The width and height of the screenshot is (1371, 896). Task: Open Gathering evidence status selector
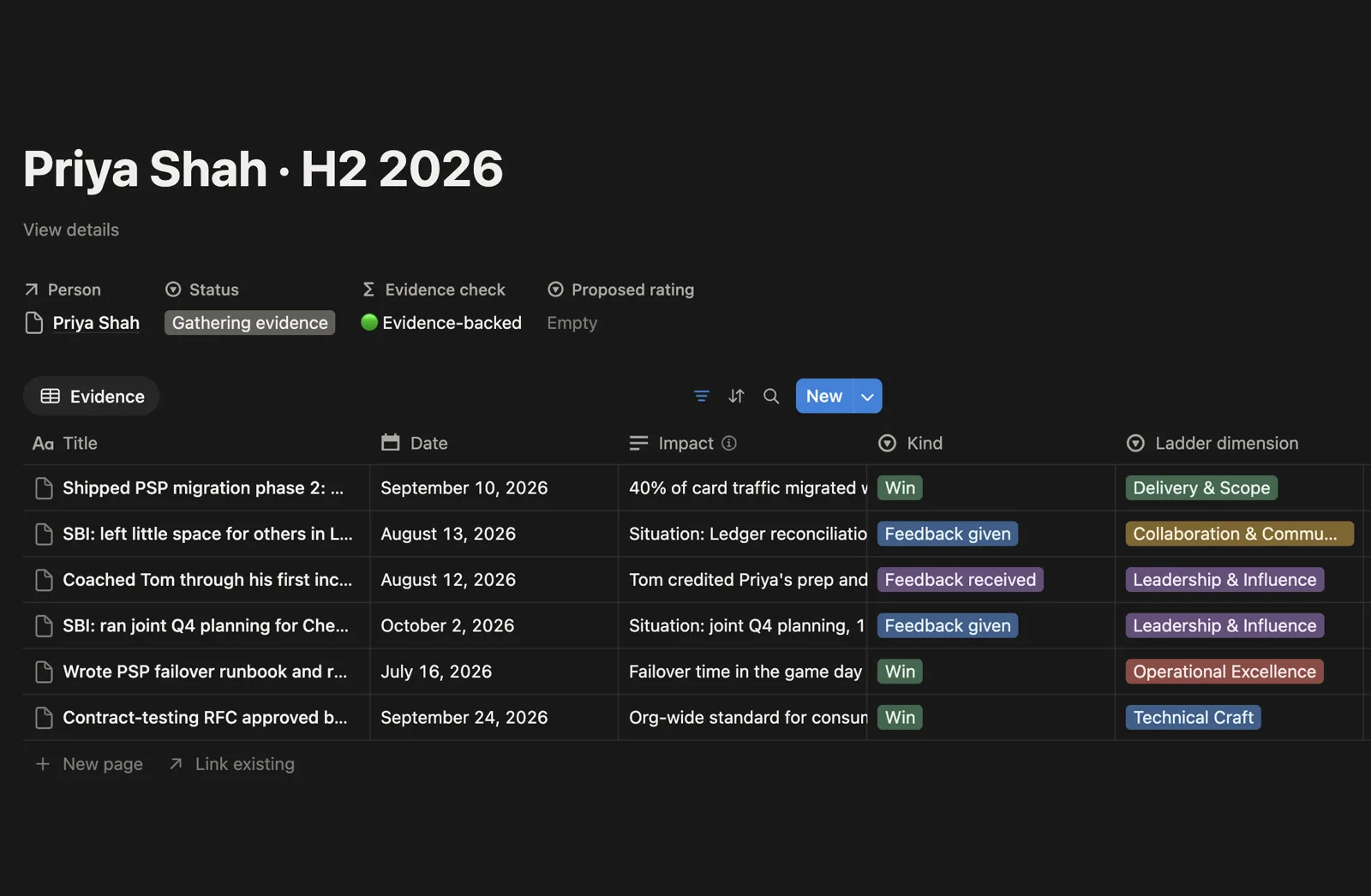coord(249,323)
